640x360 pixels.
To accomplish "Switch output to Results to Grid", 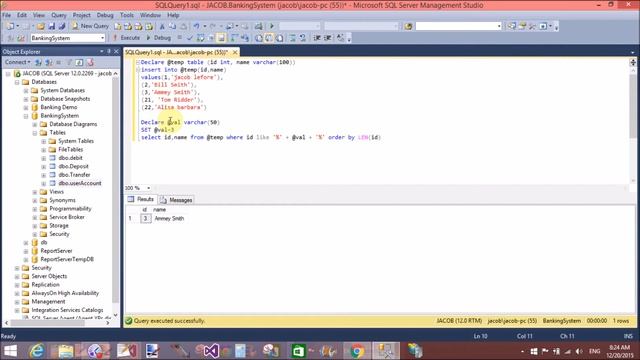I will point(269,38).
